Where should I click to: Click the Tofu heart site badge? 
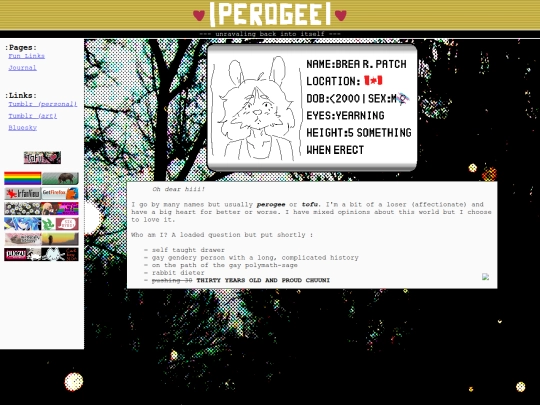coord(42,157)
